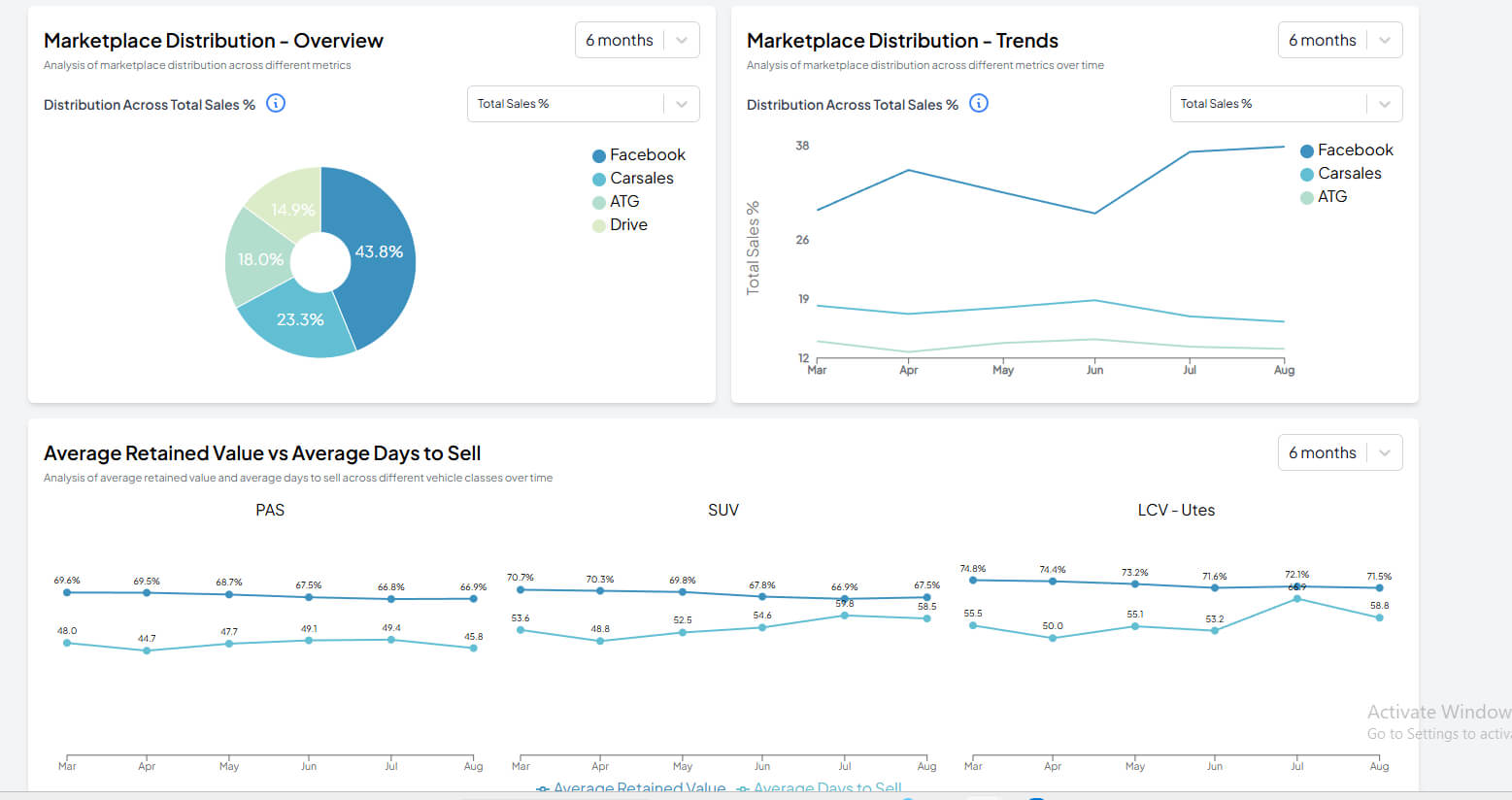
Task: Expand Total Sales % metric dropdown in Trends
Action: pyautogui.click(x=1287, y=104)
